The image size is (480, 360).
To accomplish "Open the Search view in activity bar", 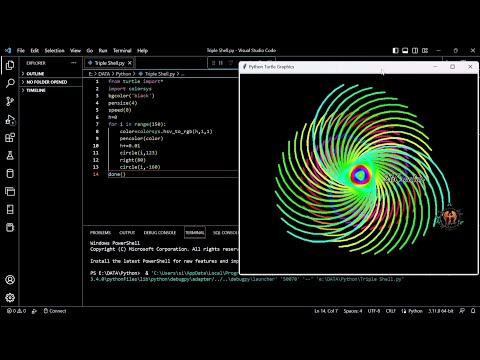I will (10, 83).
